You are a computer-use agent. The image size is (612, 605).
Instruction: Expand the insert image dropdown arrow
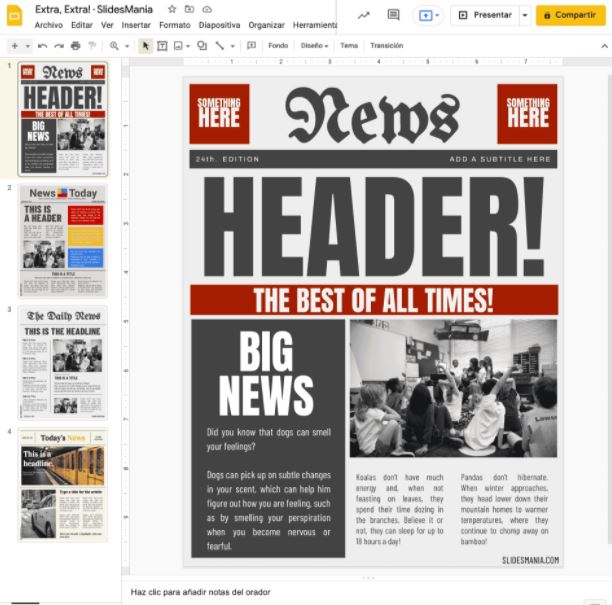pyautogui.click(x=188, y=46)
